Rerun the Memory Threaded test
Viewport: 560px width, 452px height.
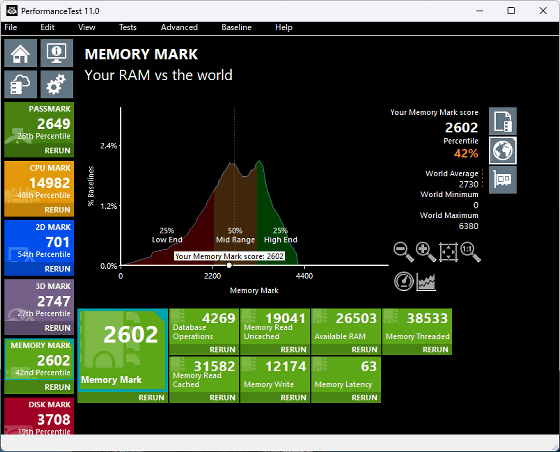(435, 350)
